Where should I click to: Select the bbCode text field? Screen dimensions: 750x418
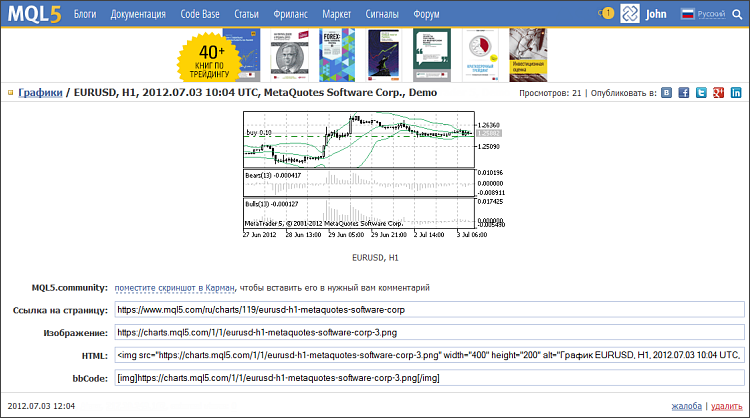[x=429, y=378]
